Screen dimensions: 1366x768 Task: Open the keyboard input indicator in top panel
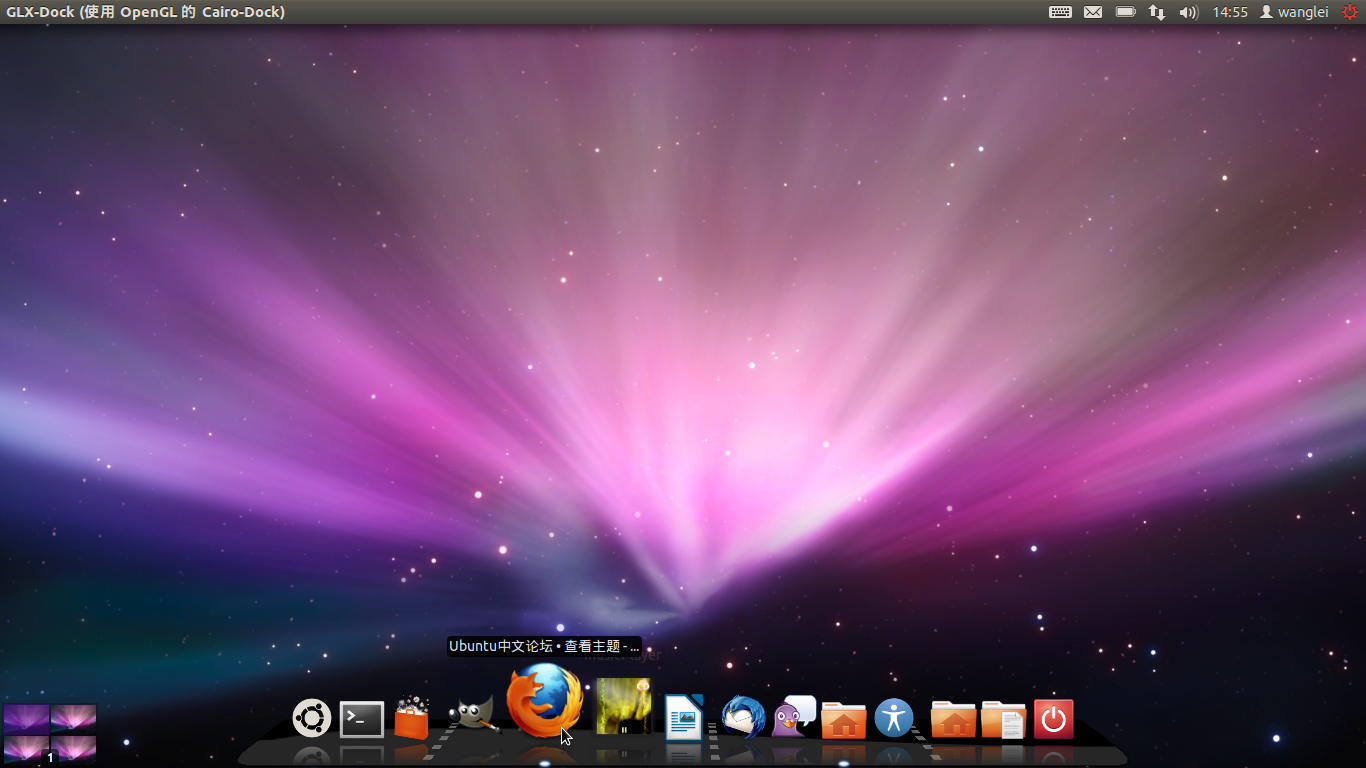pos(1060,12)
